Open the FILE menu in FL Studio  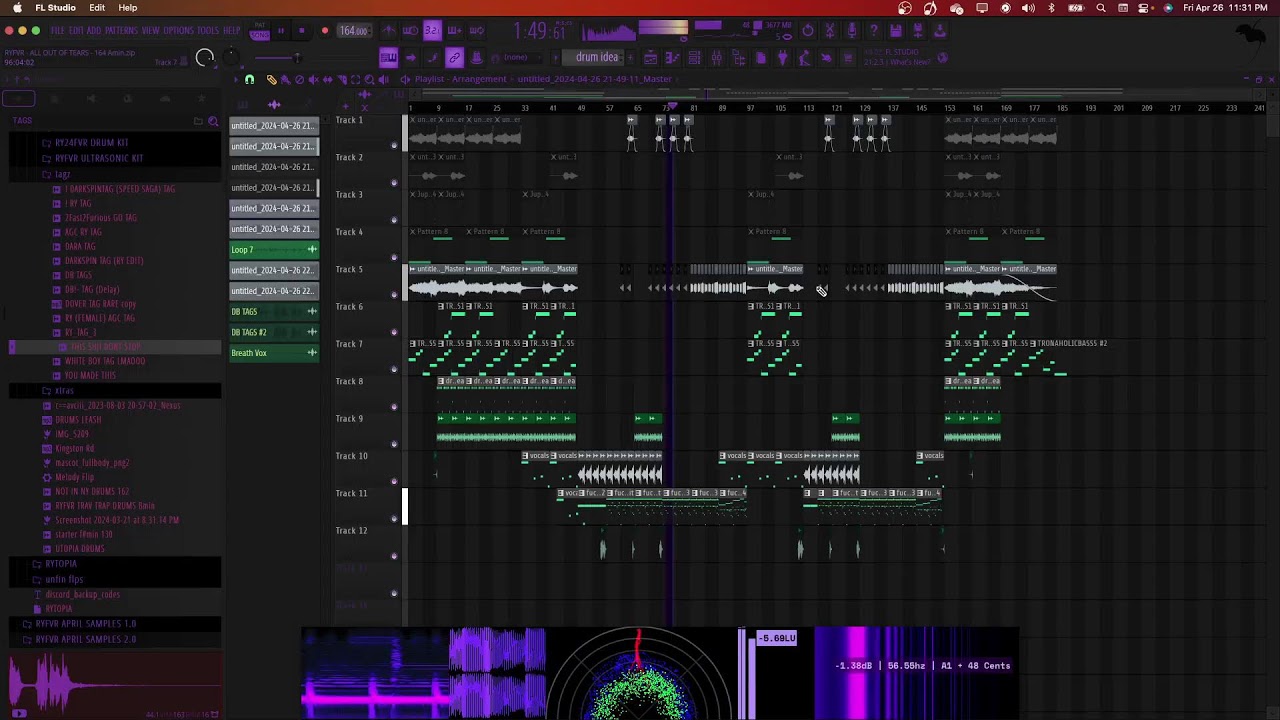pos(58,31)
